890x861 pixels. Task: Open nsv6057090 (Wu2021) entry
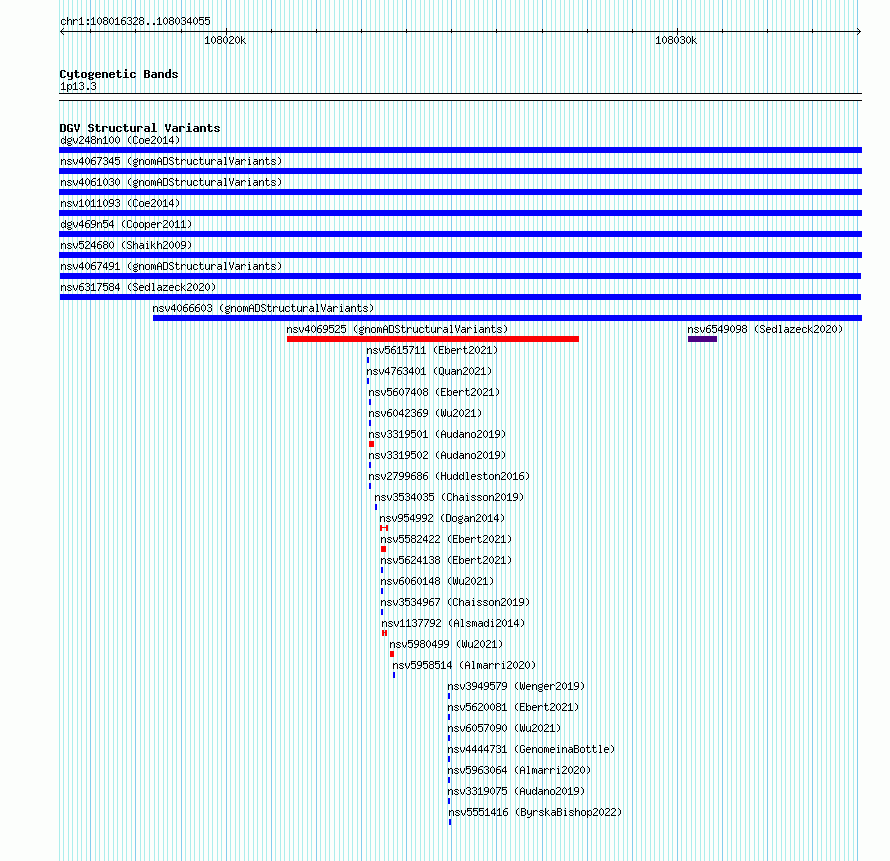(504, 728)
